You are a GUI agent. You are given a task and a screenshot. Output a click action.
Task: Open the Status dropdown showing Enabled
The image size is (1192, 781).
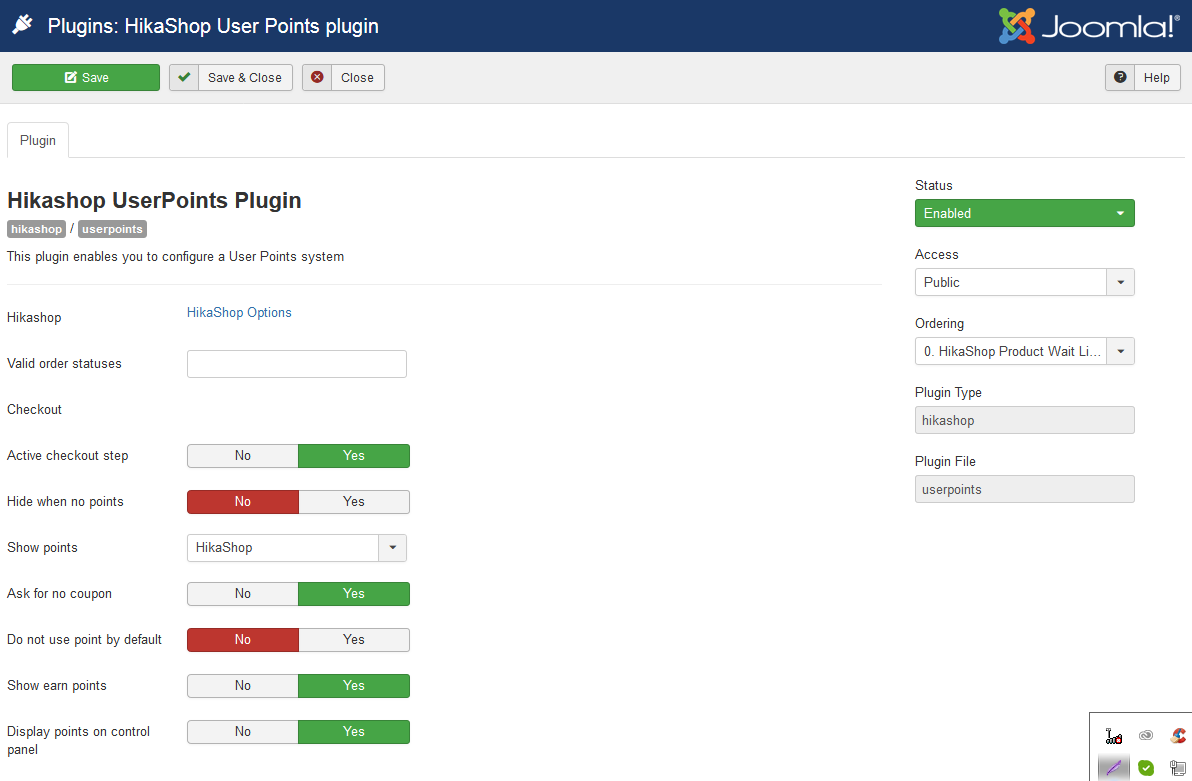[x=1024, y=213]
